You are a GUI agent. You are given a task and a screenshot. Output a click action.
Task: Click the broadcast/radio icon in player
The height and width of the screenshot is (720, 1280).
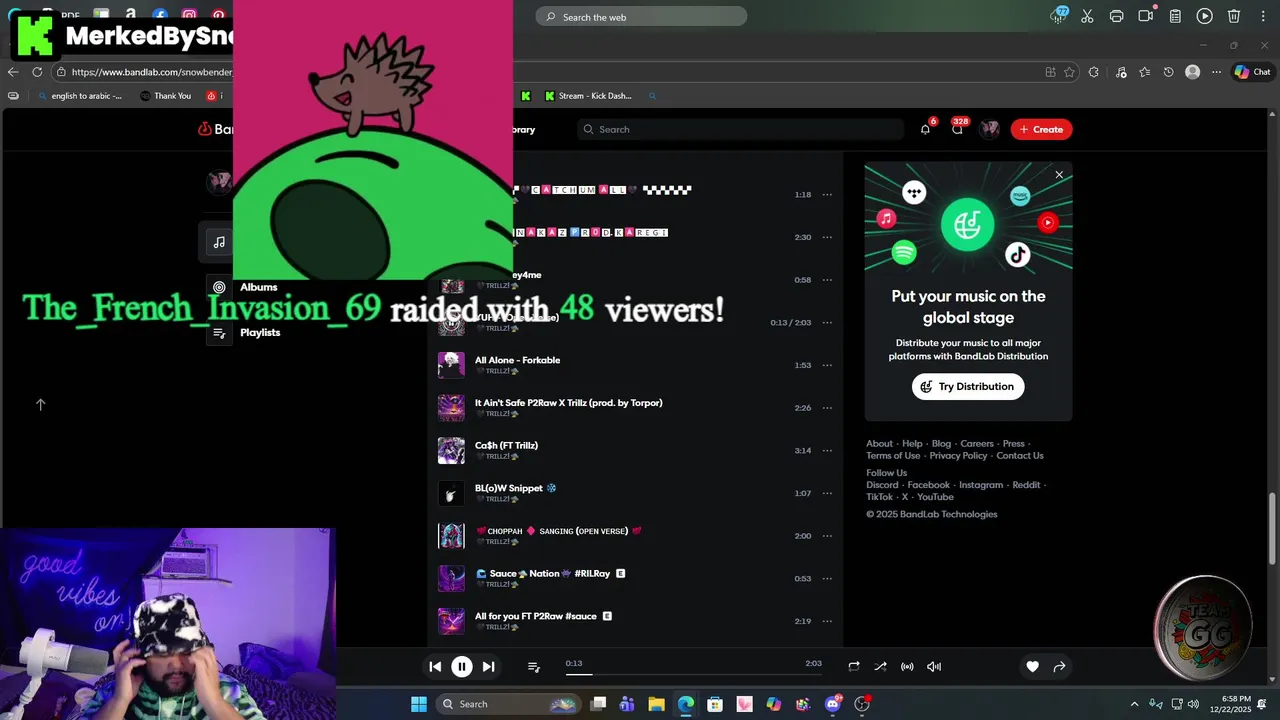(907, 666)
